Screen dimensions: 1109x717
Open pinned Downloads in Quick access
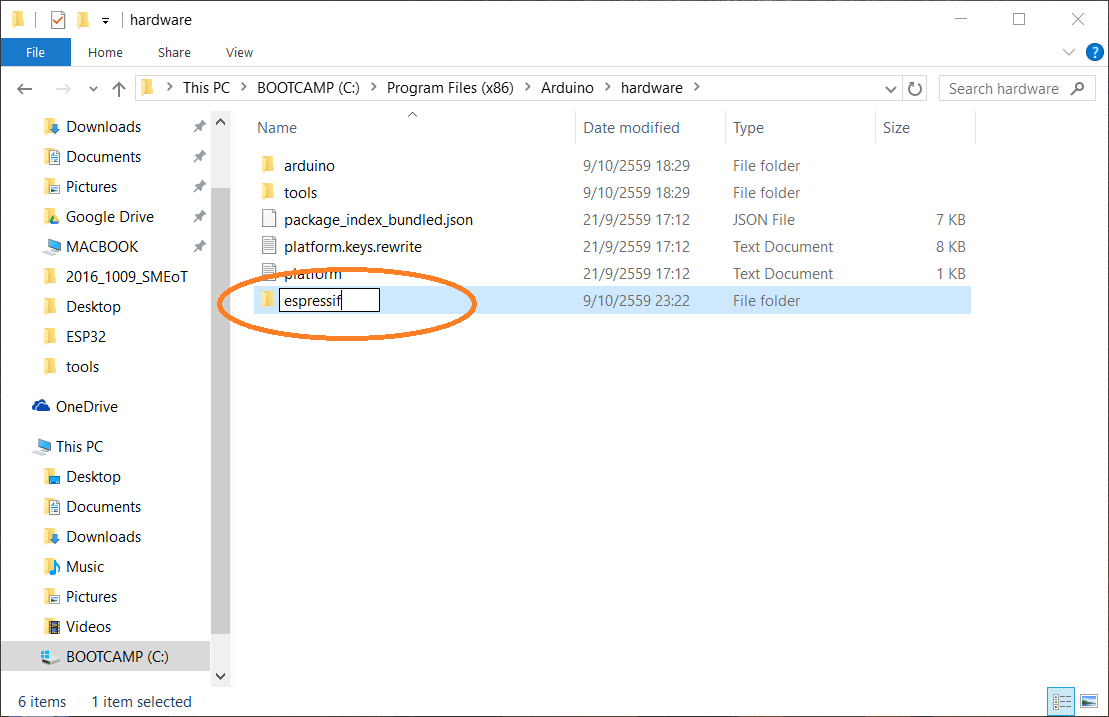(103, 127)
